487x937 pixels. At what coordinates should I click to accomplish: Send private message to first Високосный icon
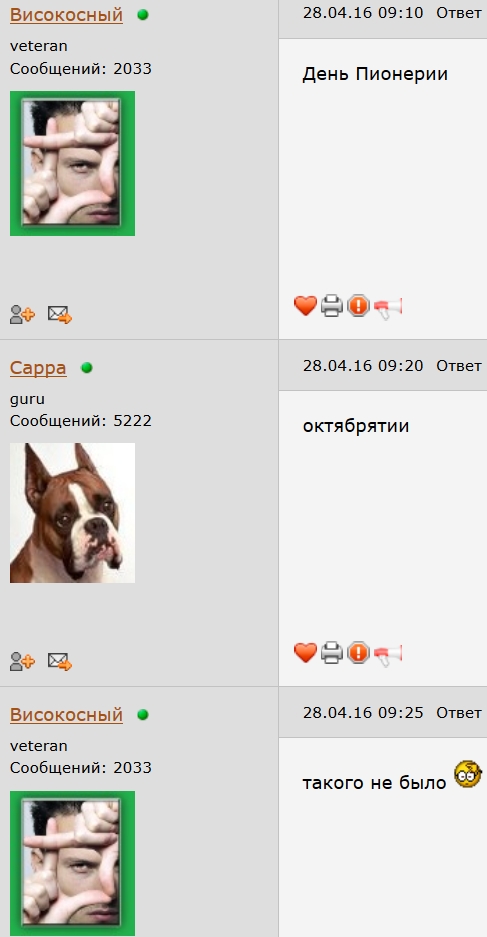[60, 314]
